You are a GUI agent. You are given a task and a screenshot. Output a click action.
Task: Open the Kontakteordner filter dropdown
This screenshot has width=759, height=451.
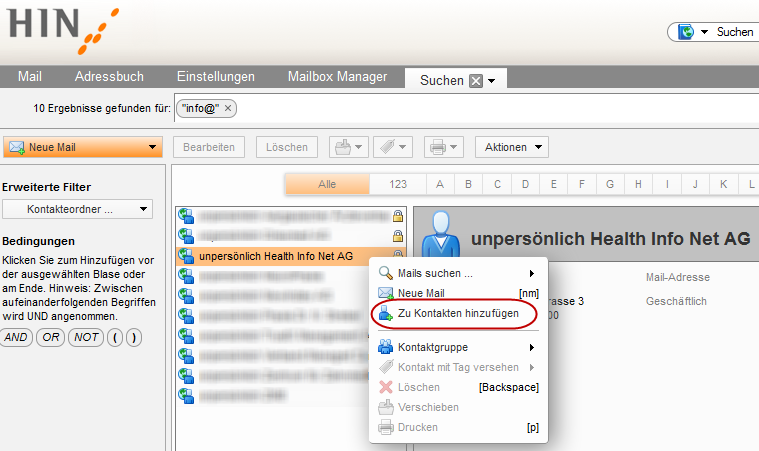click(x=77, y=209)
